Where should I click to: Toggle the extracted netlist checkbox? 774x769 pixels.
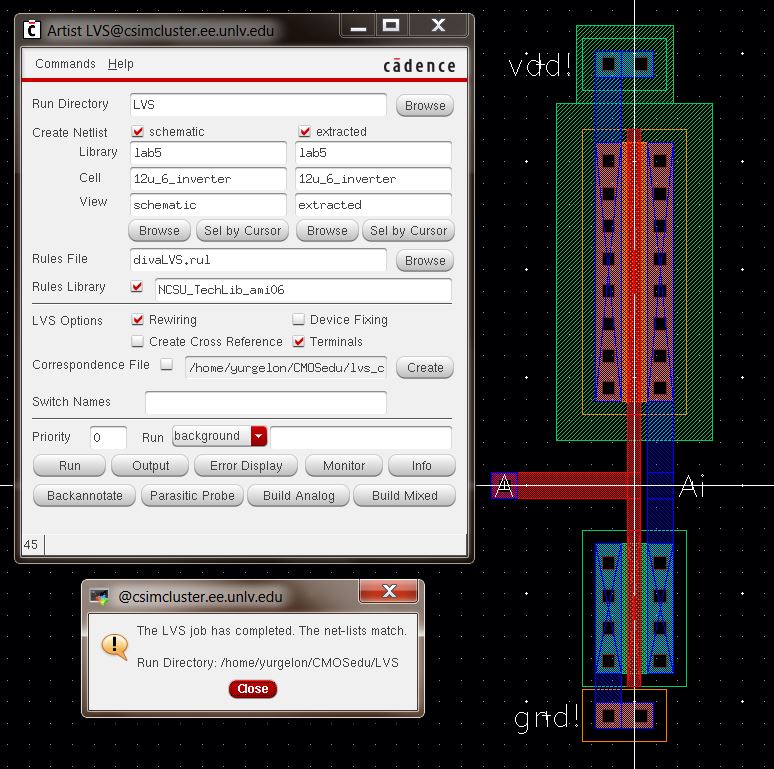click(305, 131)
